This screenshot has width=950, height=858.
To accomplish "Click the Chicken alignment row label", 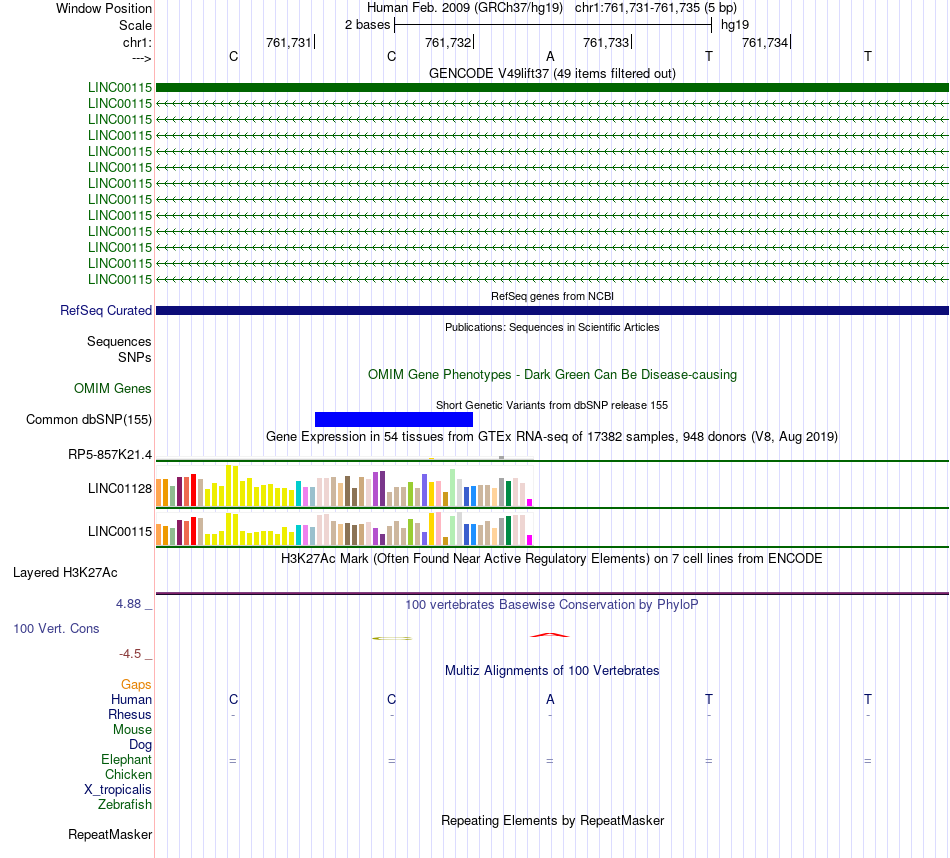I will tap(128, 774).
